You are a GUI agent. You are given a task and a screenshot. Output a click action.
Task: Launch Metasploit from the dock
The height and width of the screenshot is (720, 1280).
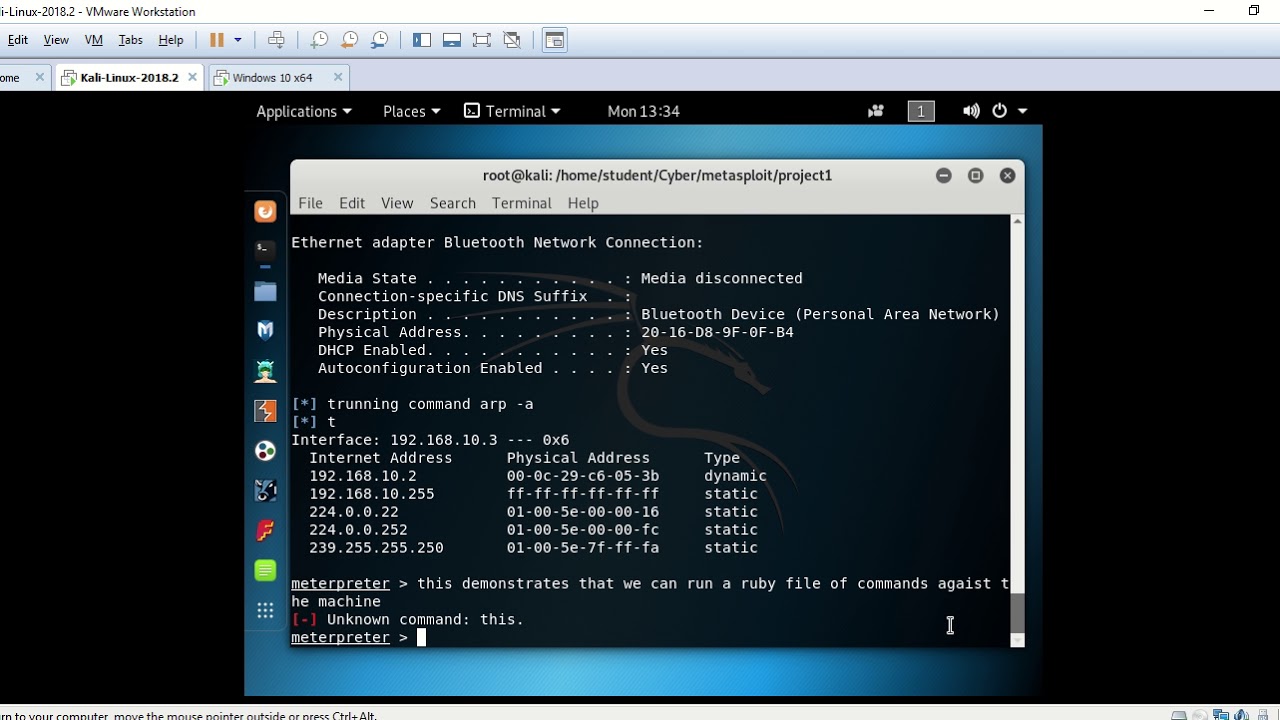[x=265, y=330]
